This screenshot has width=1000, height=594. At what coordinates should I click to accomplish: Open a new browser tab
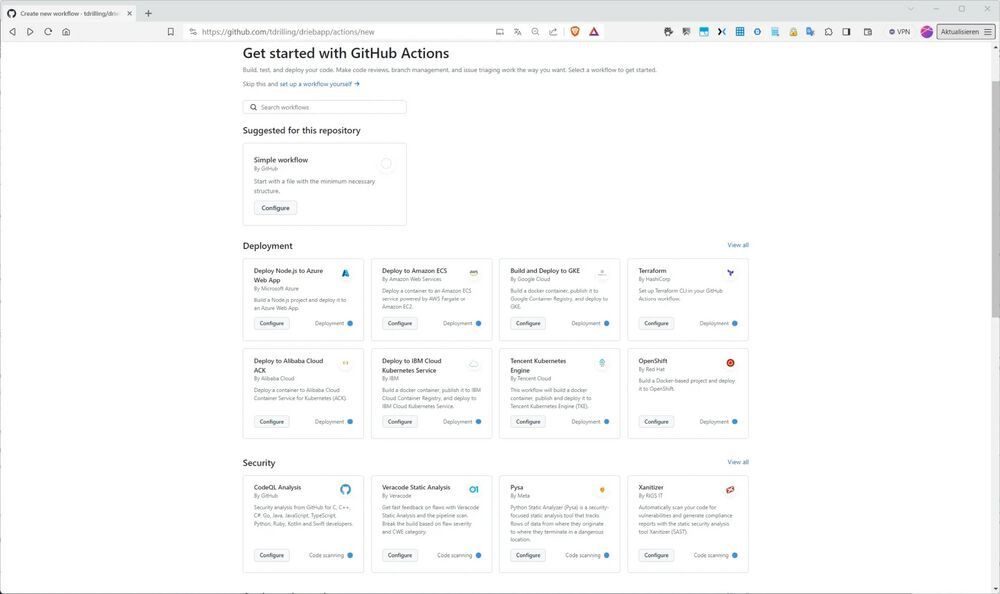(x=148, y=11)
